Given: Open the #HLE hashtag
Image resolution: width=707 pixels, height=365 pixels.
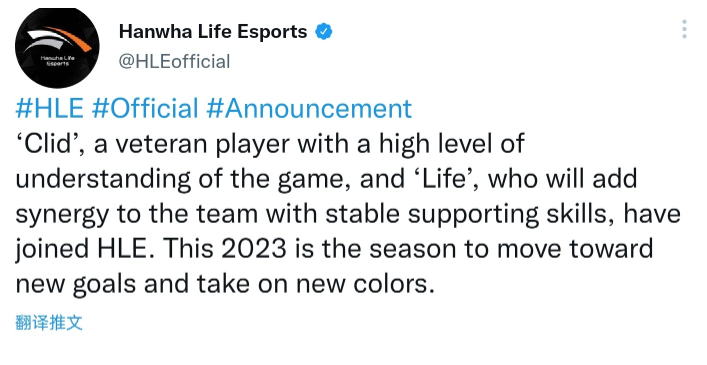Looking at the screenshot, I should click(50, 109).
